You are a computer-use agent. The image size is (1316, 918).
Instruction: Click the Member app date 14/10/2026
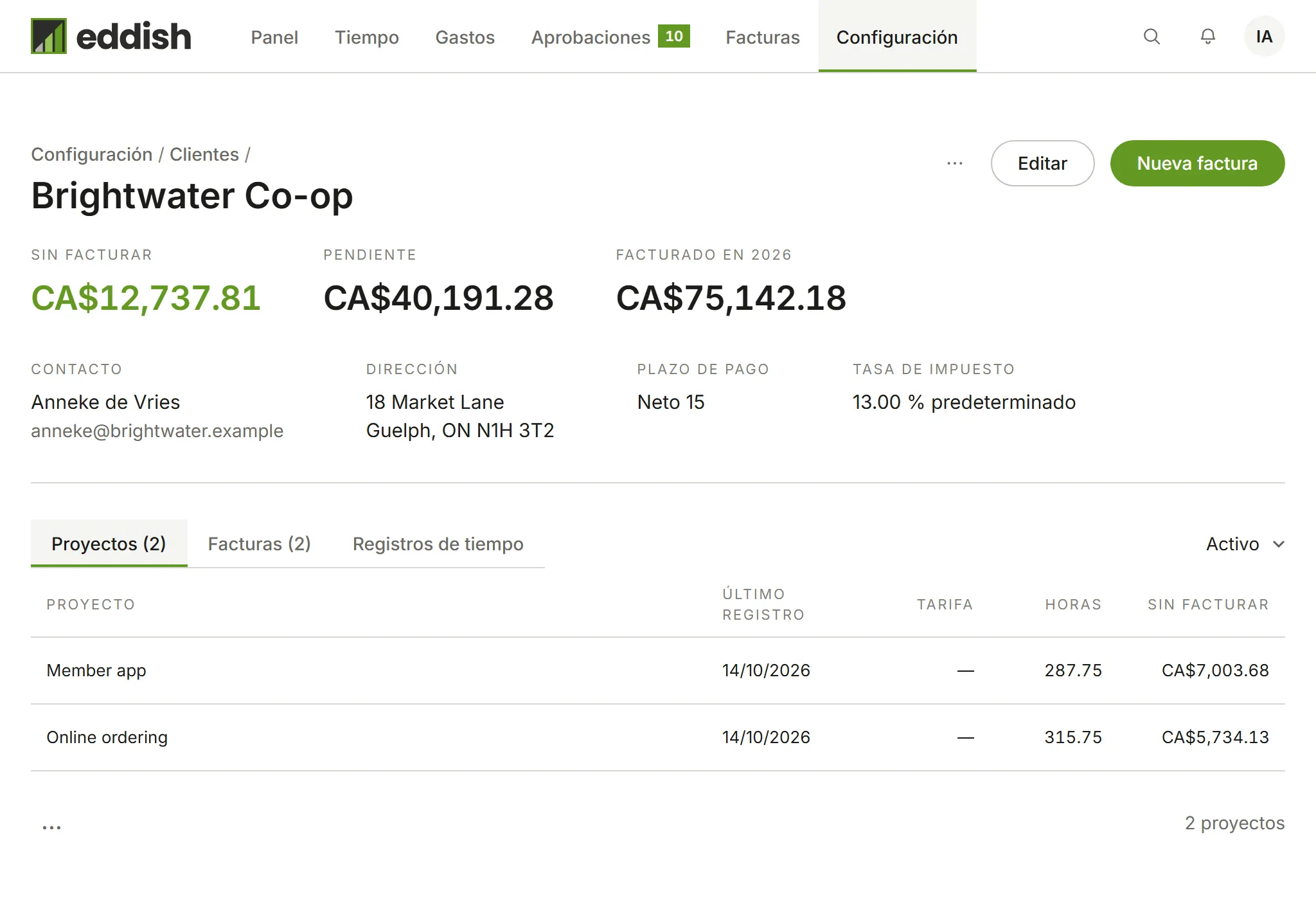(766, 670)
